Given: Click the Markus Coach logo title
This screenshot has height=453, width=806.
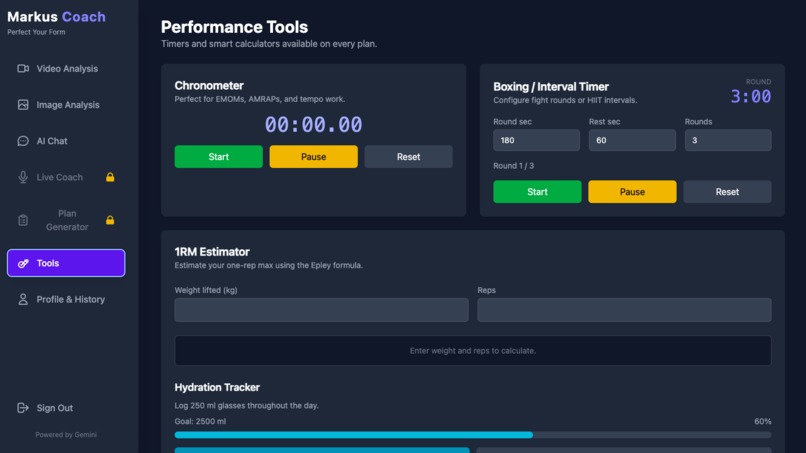Looking at the screenshot, I should click(x=57, y=17).
